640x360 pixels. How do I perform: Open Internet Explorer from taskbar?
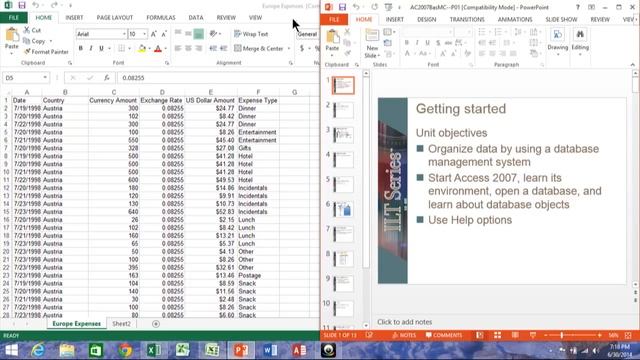[38, 350]
